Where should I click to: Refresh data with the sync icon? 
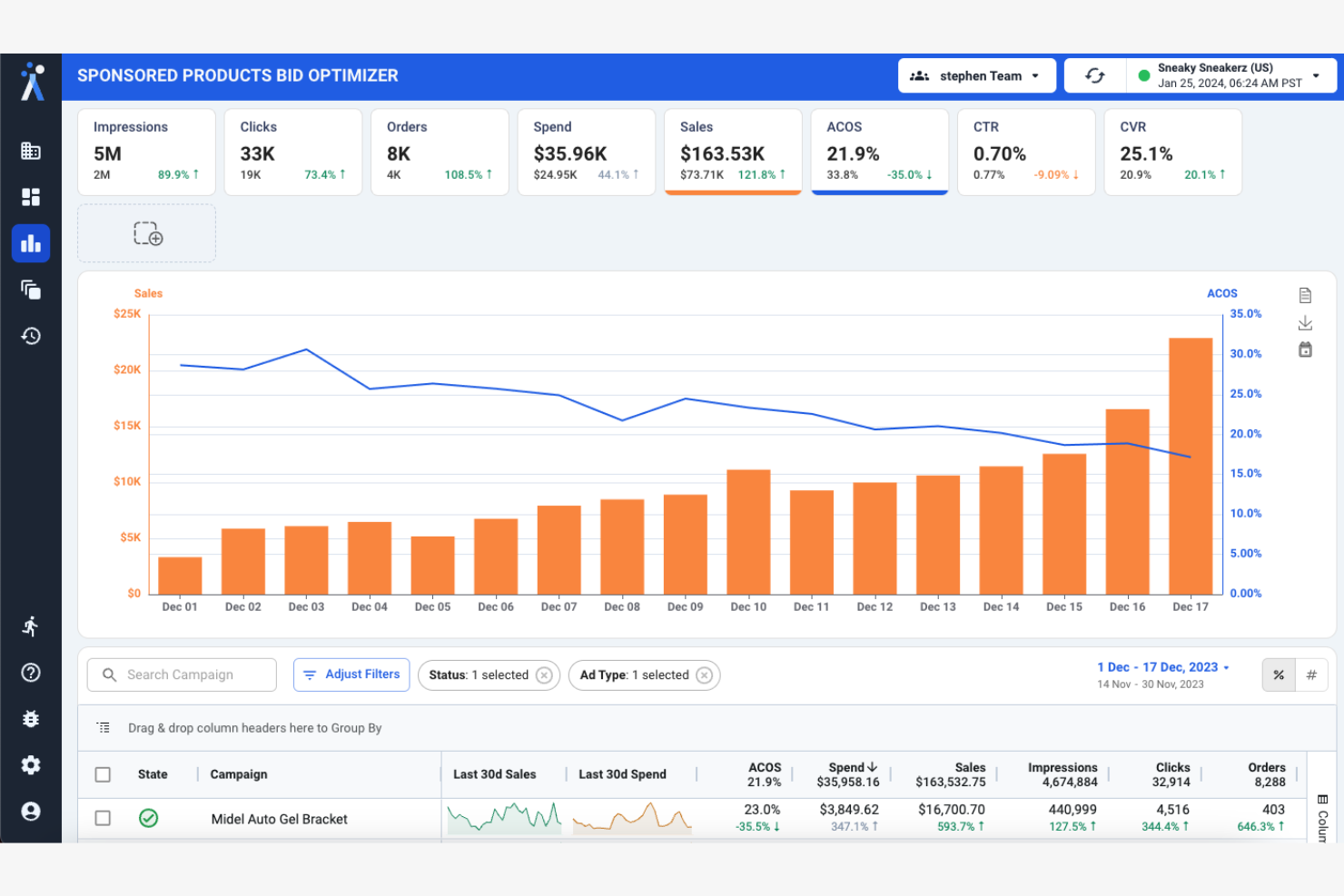coord(1095,75)
